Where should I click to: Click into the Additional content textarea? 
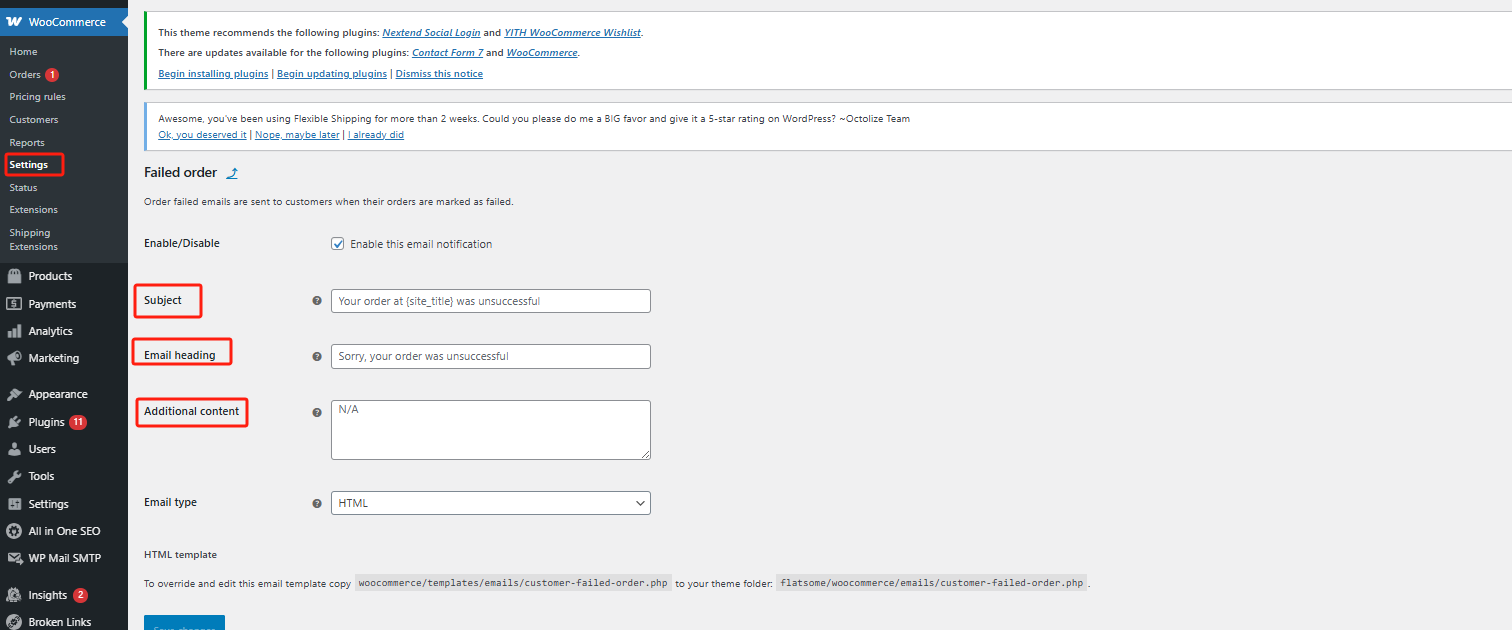tap(491, 430)
